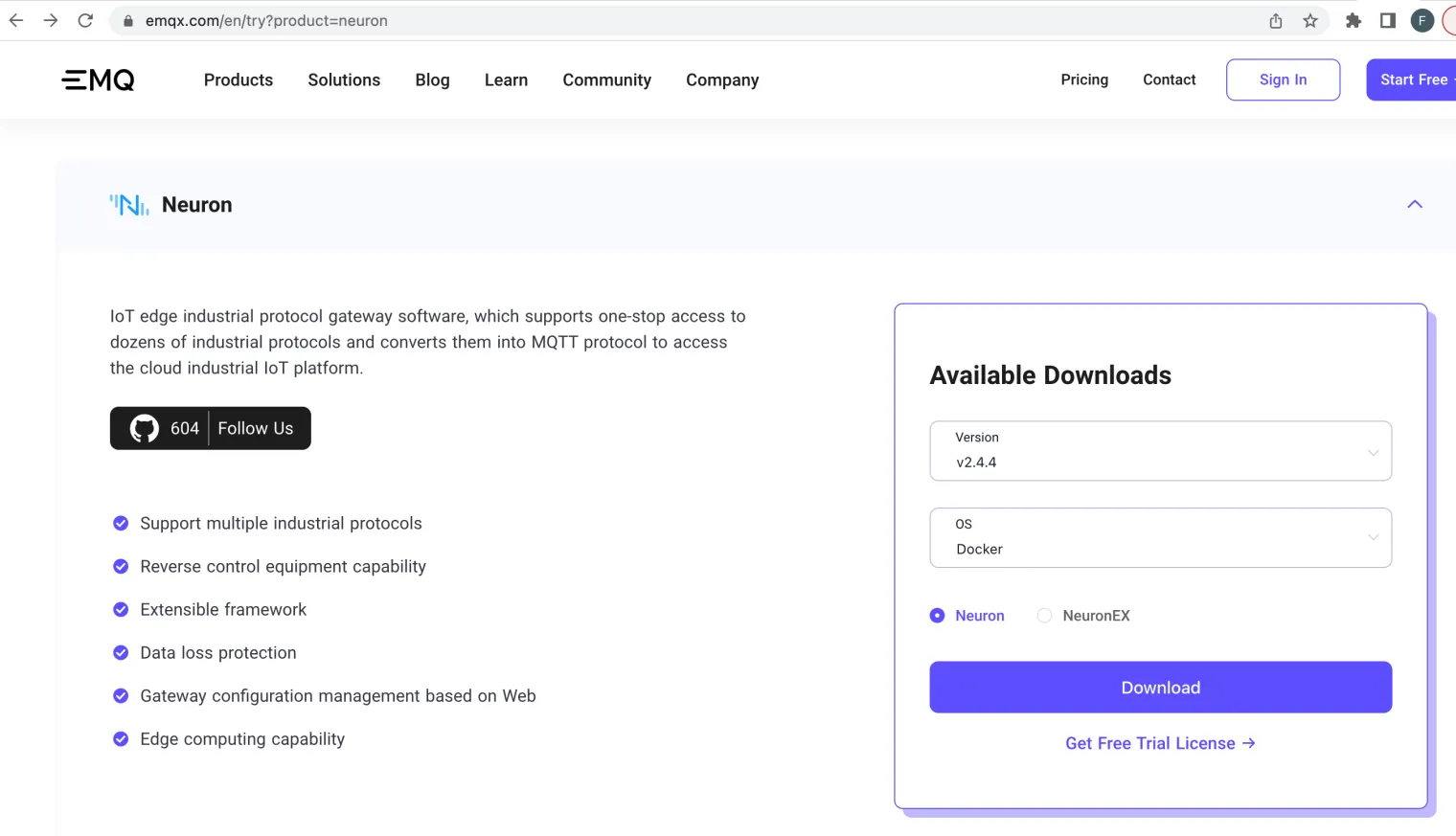Click the GitHub icon in the Follow Us button
1456x836 pixels.
click(x=145, y=428)
